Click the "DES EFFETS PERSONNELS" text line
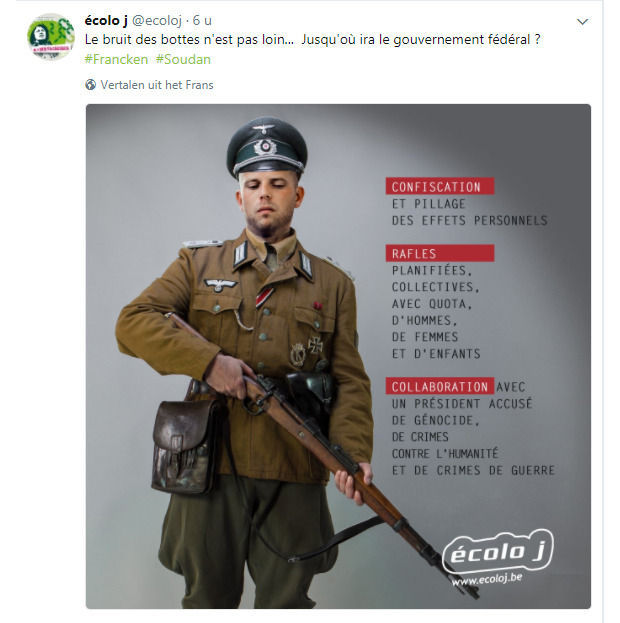The width and height of the screenshot is (620, 623). [x=470, y=220]
